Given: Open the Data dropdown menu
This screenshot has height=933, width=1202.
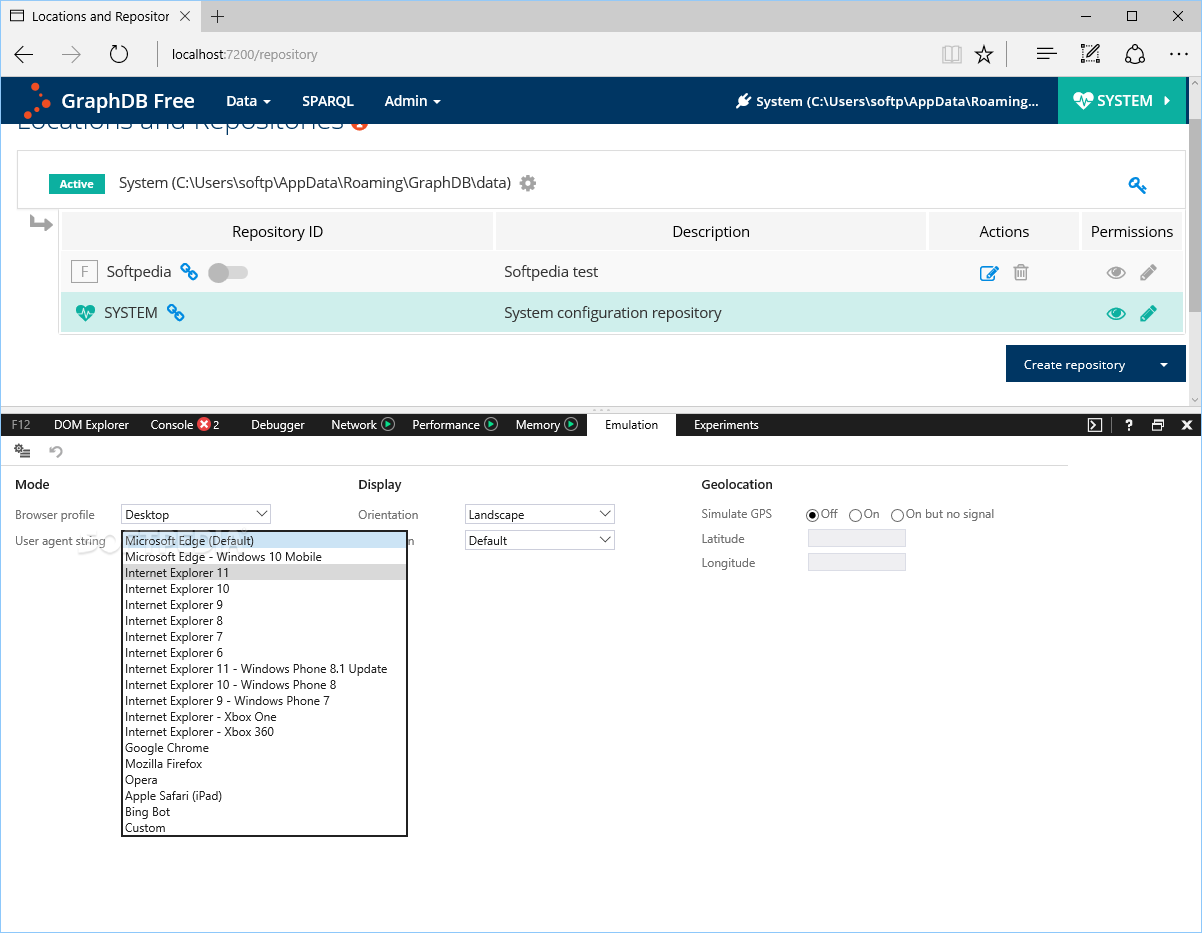Looking at the screenshot, I should pyautogui.click(x=248, y=101).
